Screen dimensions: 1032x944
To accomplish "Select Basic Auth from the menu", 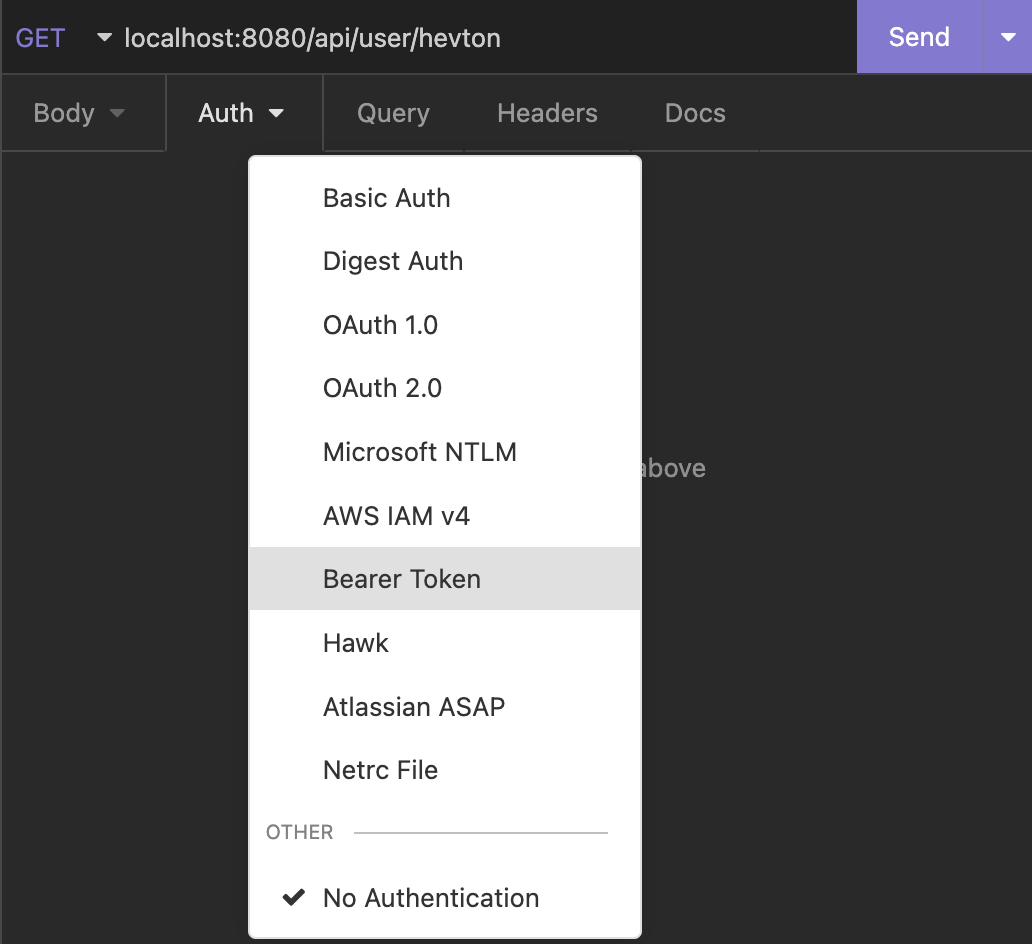I will point(387,198).
